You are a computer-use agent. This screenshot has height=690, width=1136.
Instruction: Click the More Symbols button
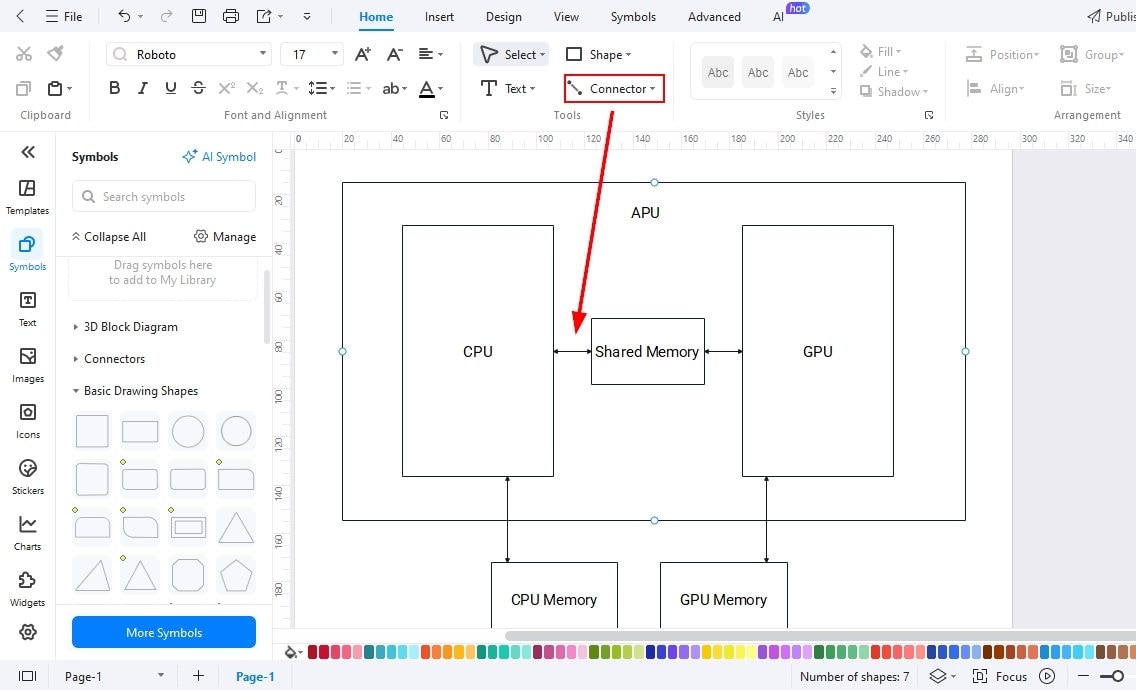point(164,632)
